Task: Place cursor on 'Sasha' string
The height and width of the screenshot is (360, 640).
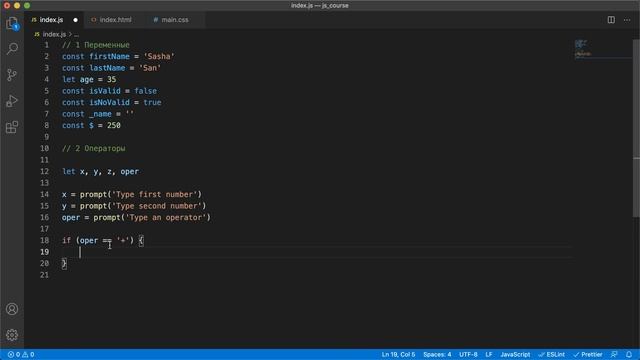Action: pos(159,56)
